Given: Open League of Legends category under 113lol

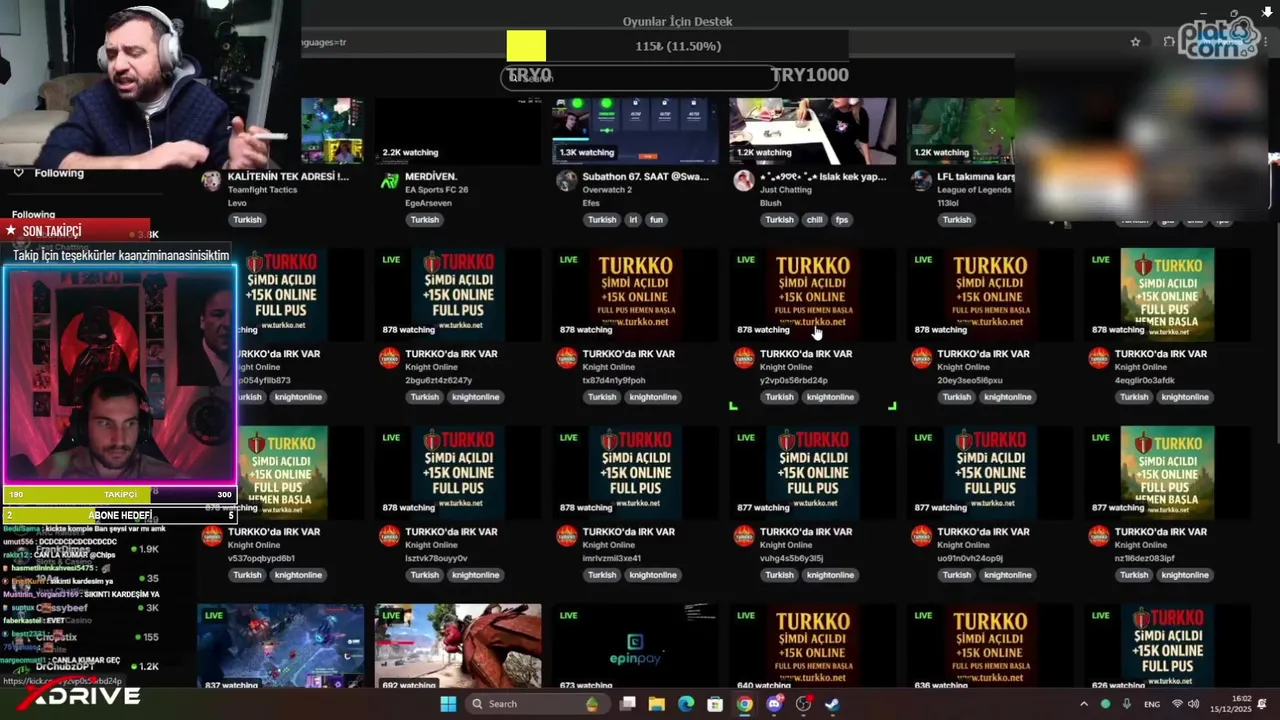Looking at the screenshot, I should (x=974, y=189).
